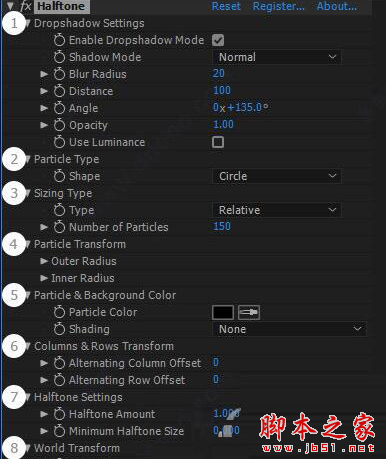Expand the Outer Radius group

44,261
